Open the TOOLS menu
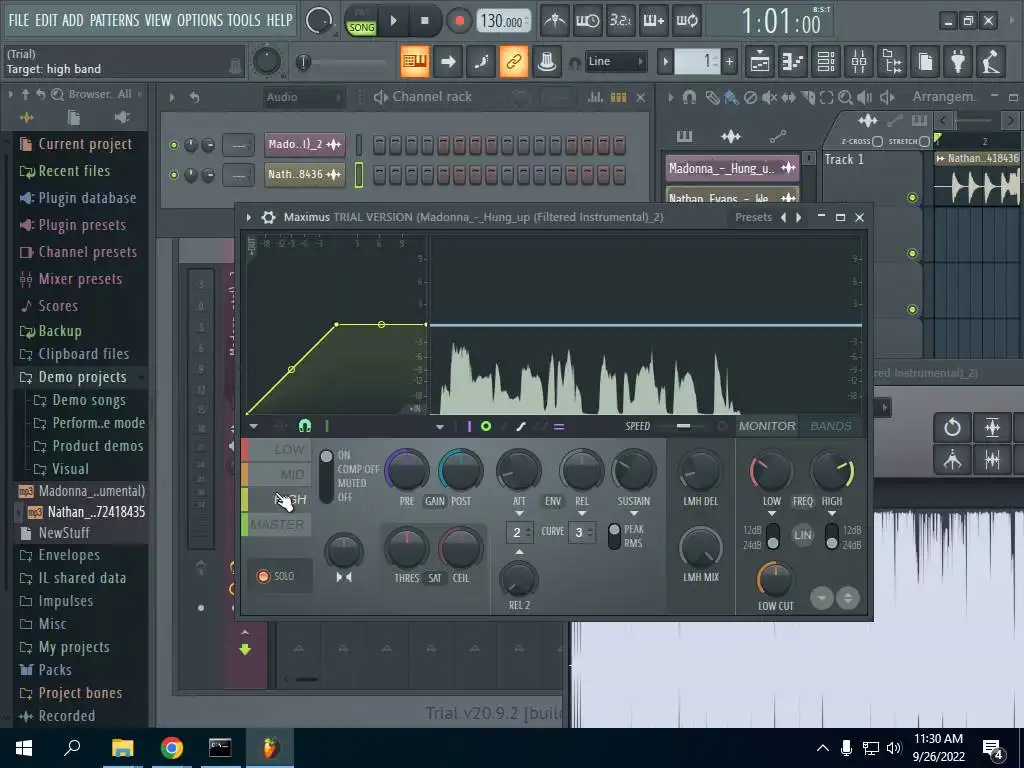This screenshot has width=1024, height=768. (x=244, y=20)
